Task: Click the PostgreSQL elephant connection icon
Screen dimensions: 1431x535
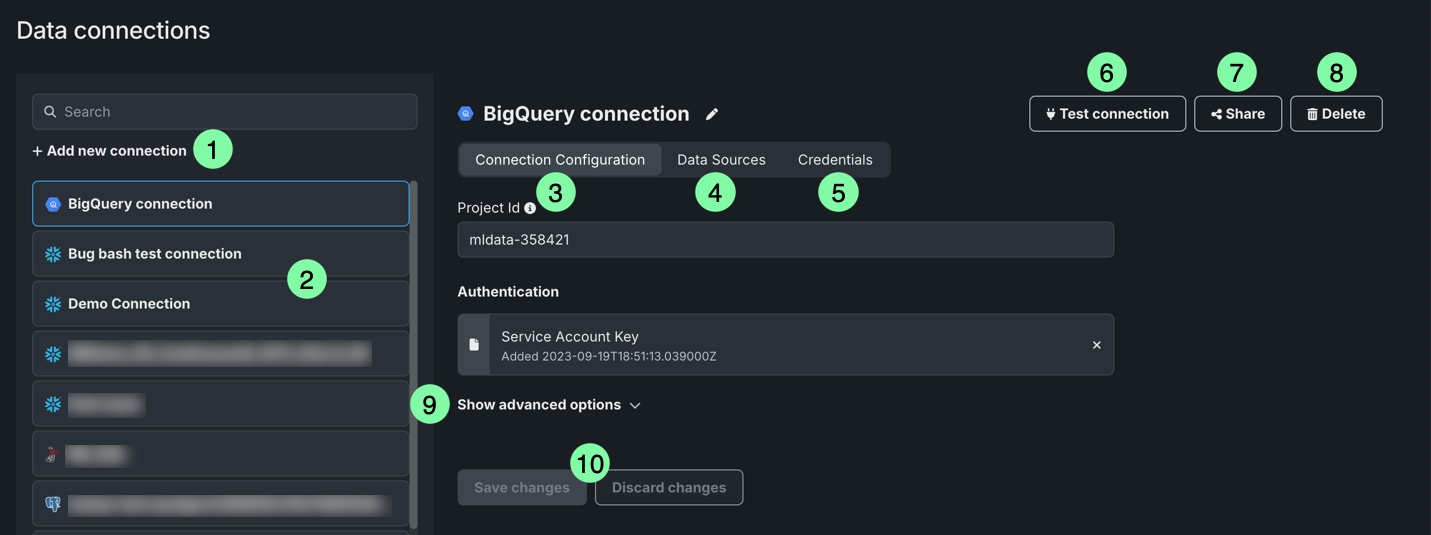Action: pyautogui.click(x=53, y=505)
